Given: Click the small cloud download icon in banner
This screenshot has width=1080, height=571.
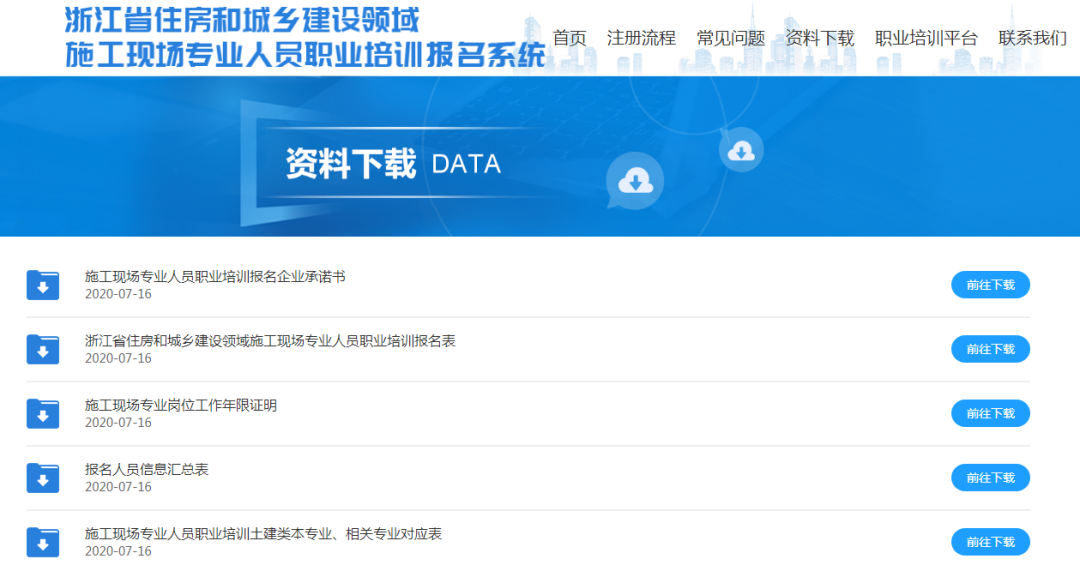Looking at the screenshot, I should (x=741, y=150).
